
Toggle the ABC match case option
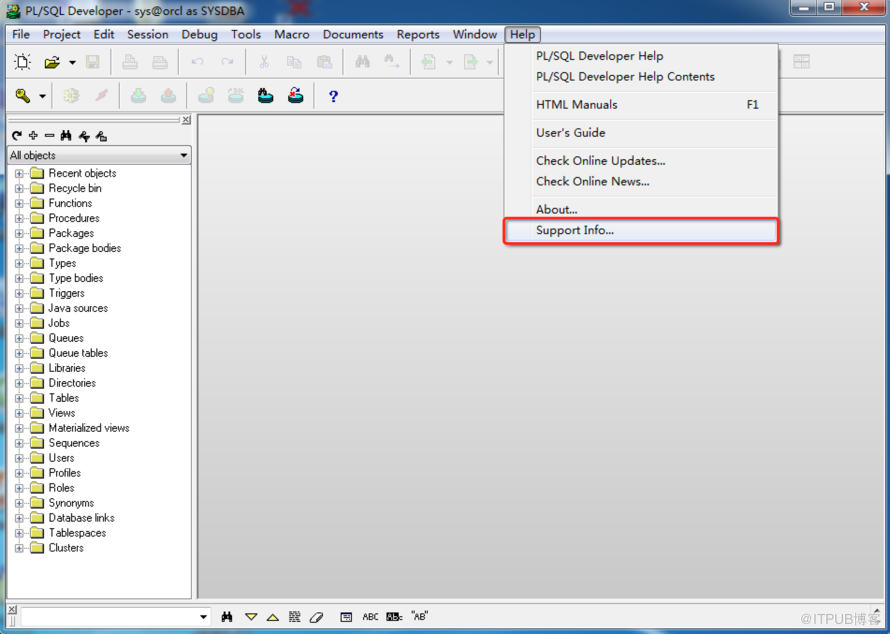(x=370, y=616)
